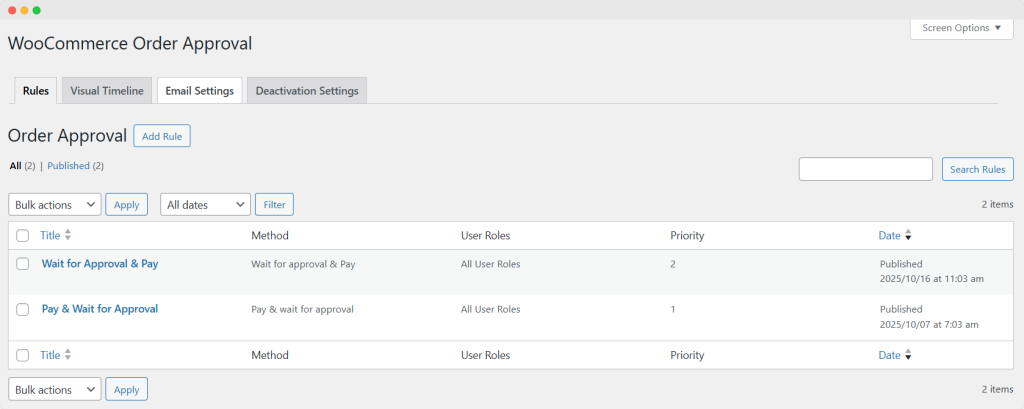Click the sort arrow beside top Date header
The width and height of the screenshot is (1024, 409).
[908, 236]
